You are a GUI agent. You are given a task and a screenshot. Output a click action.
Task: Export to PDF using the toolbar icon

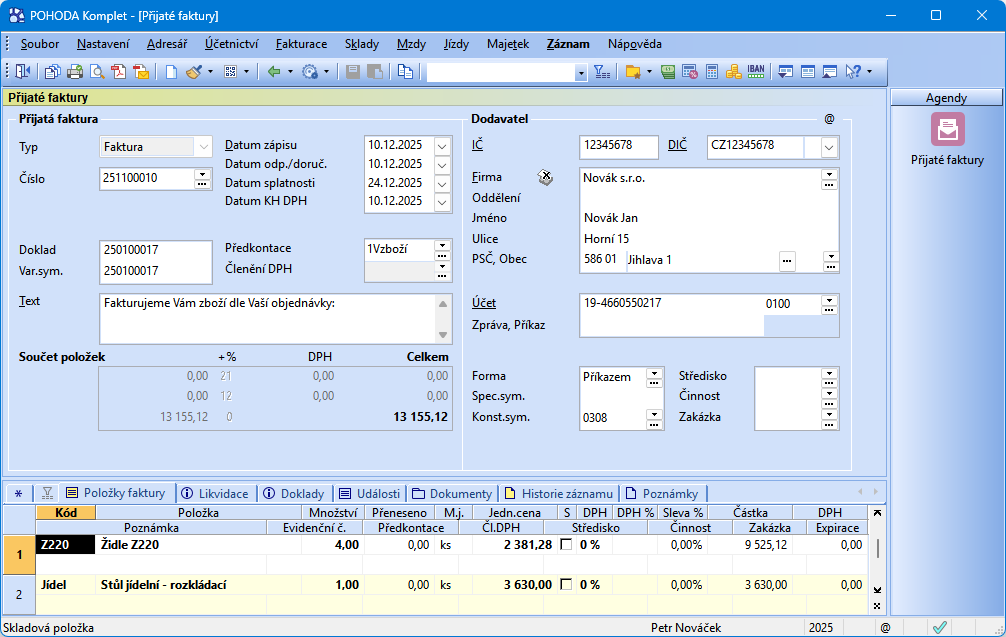coord(119,72)
